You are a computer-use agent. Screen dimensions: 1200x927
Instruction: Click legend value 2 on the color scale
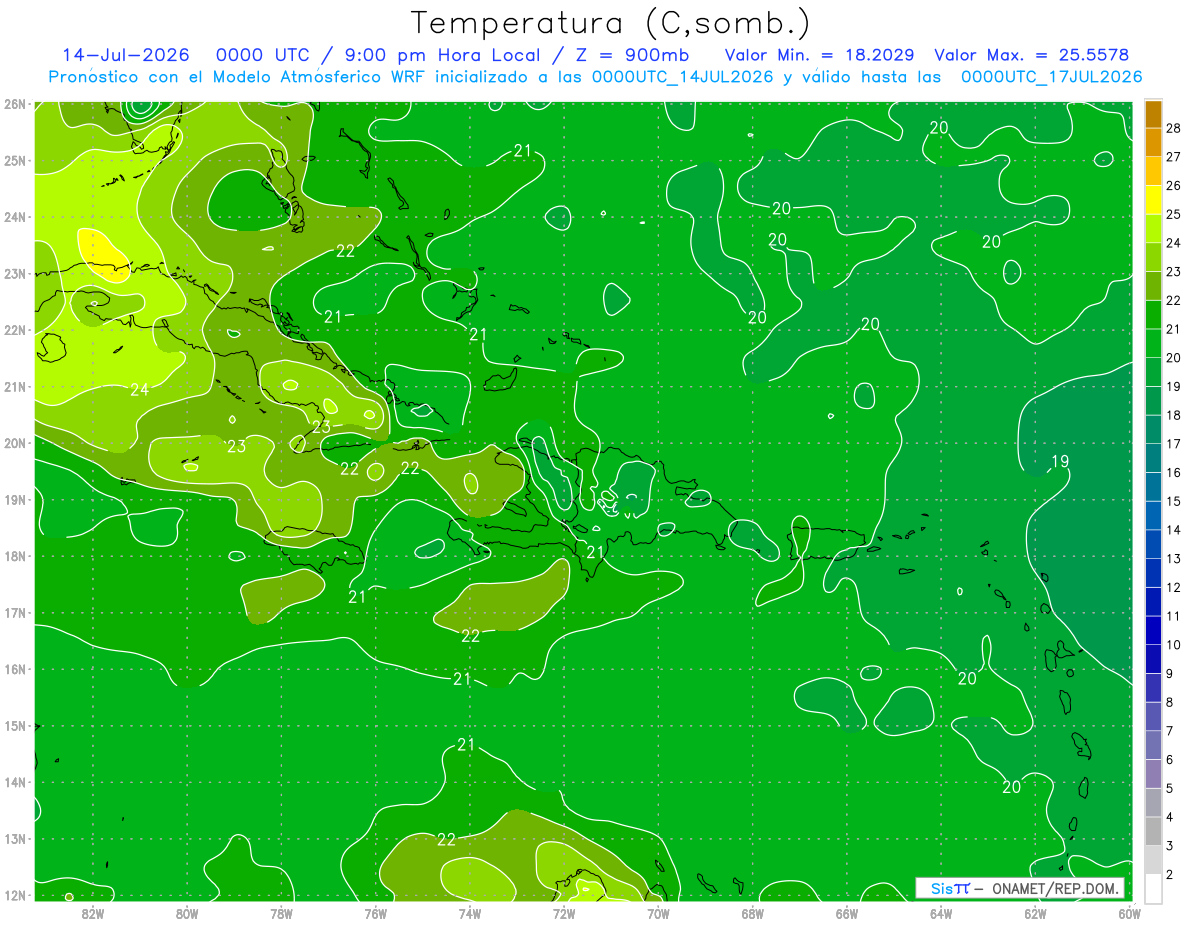pos(1170,876)
